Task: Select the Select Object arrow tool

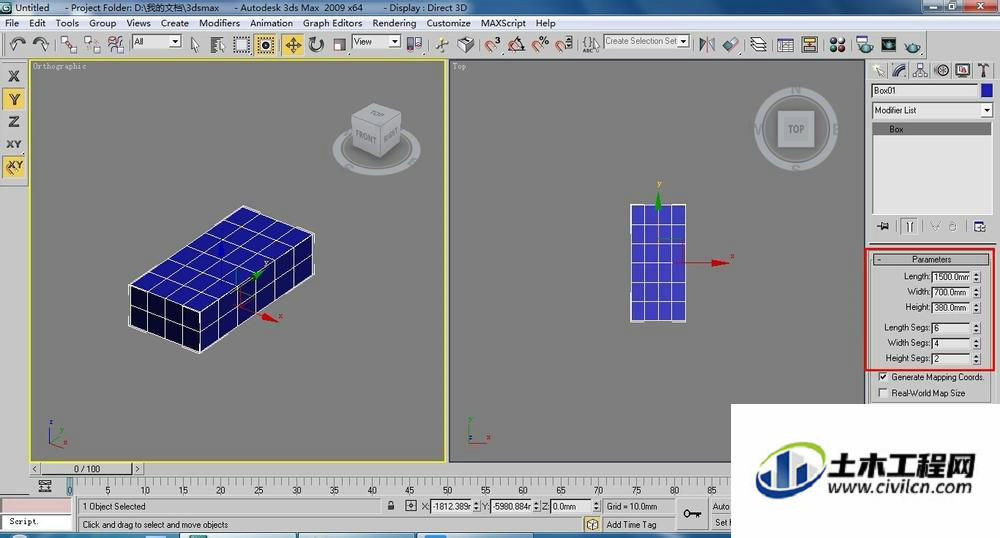Action: pos(195,44)
